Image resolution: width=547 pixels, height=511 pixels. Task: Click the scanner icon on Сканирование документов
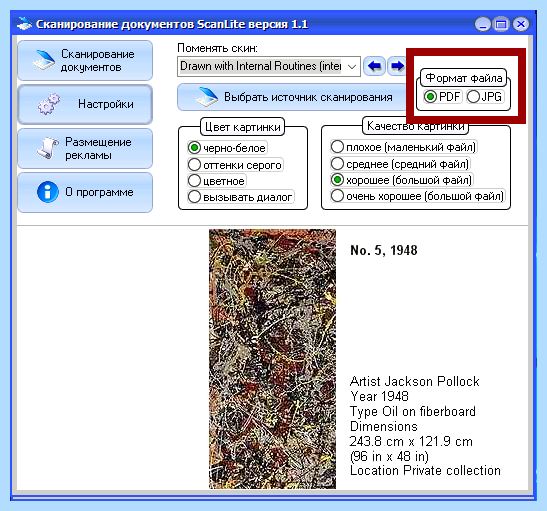[44, 60]
